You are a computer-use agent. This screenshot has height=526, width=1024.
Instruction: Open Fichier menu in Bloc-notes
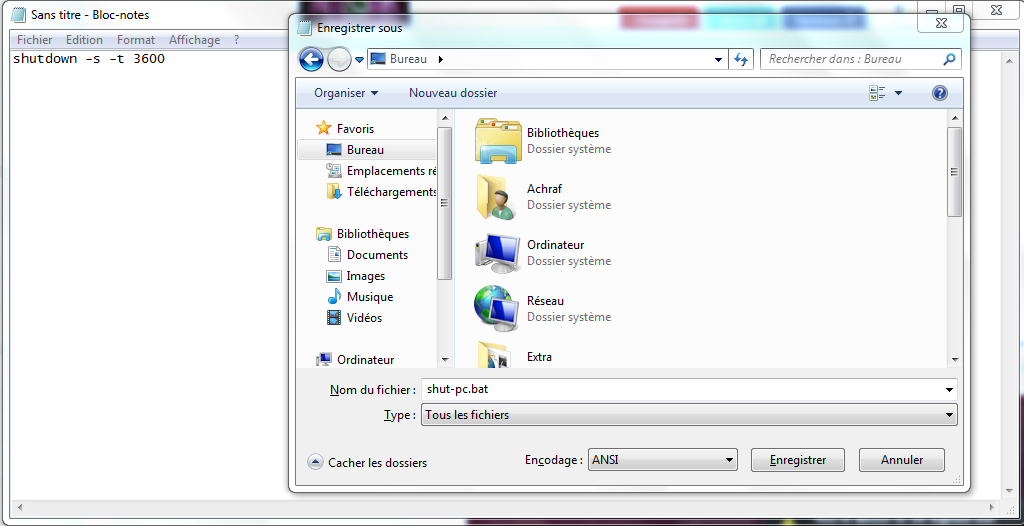click(x=35, y=40)
